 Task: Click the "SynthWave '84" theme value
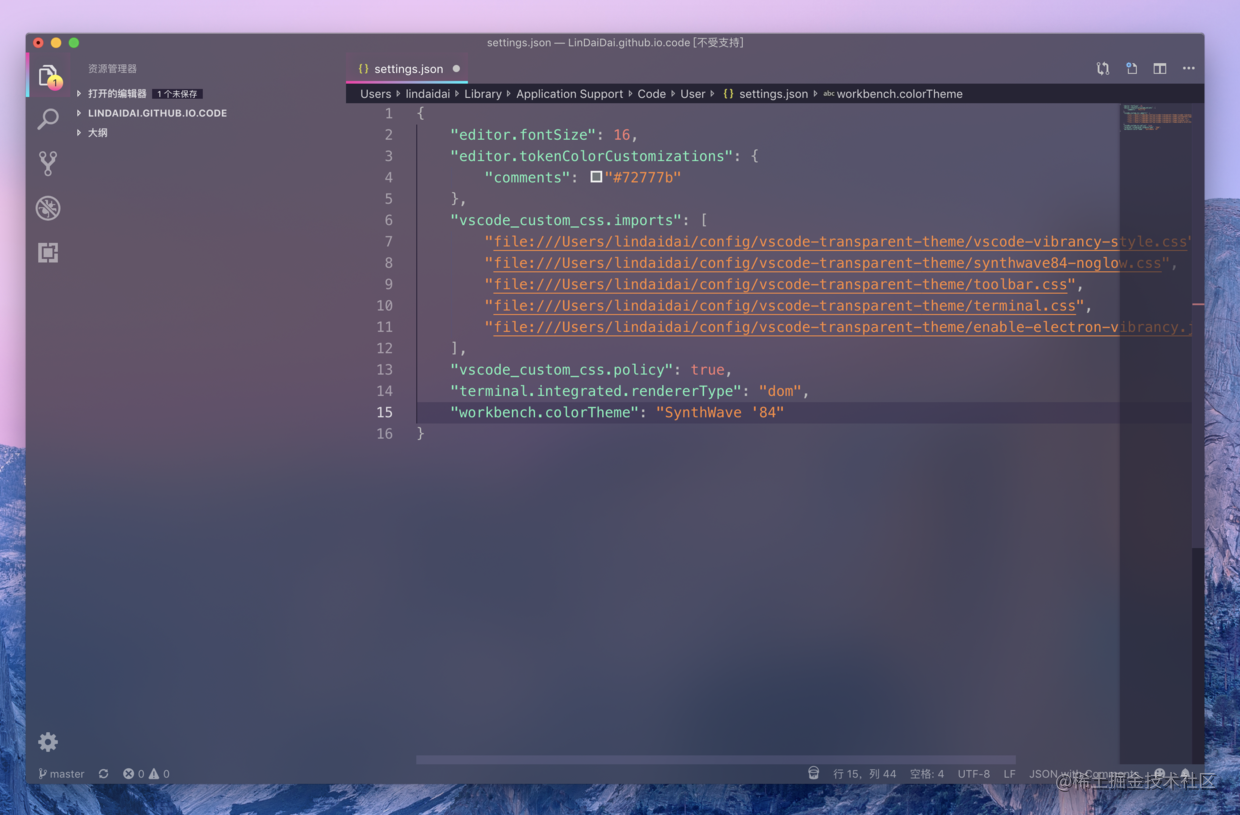click(720, 413)
